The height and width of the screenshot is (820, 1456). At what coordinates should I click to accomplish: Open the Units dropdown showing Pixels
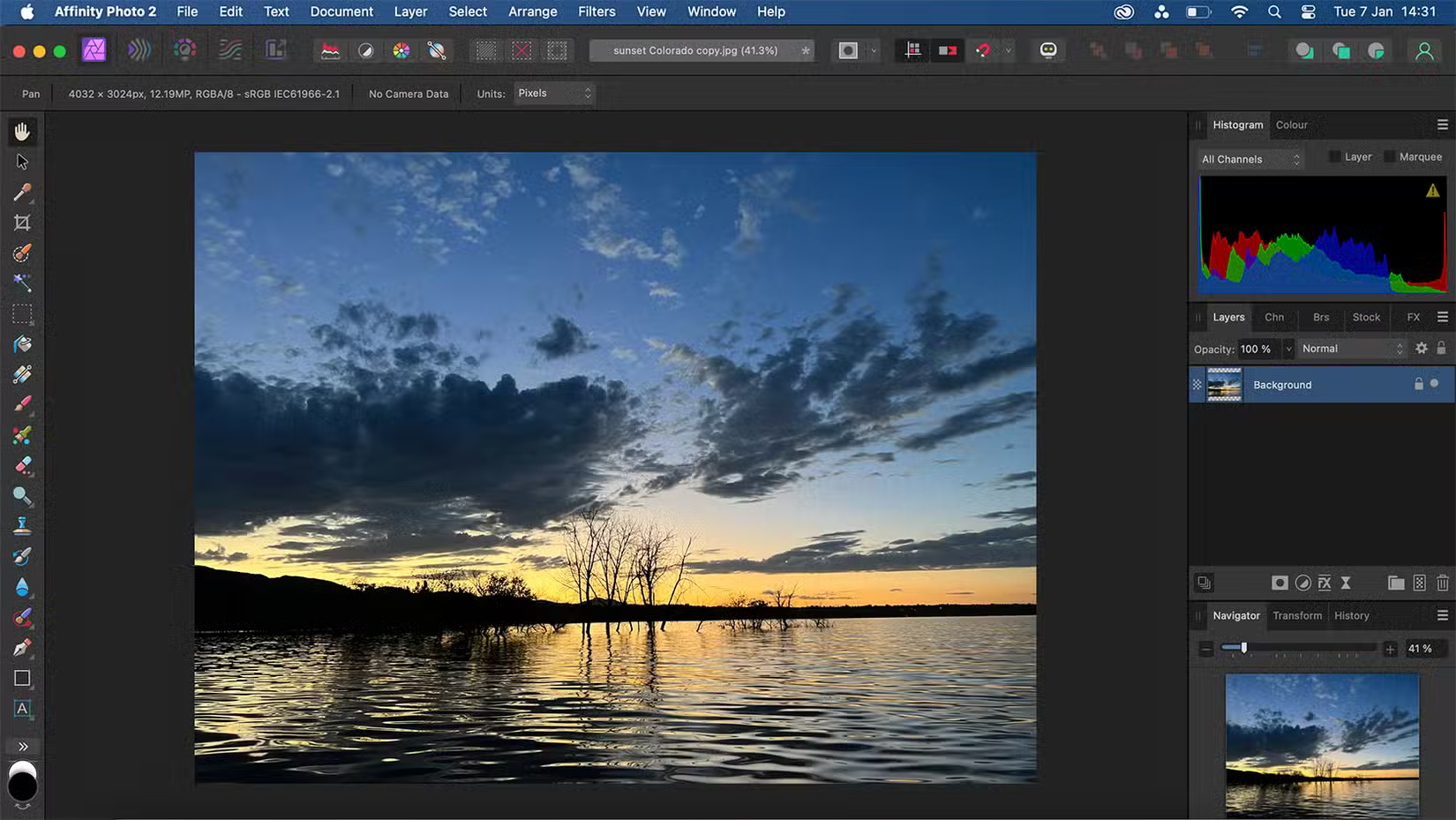554,93
